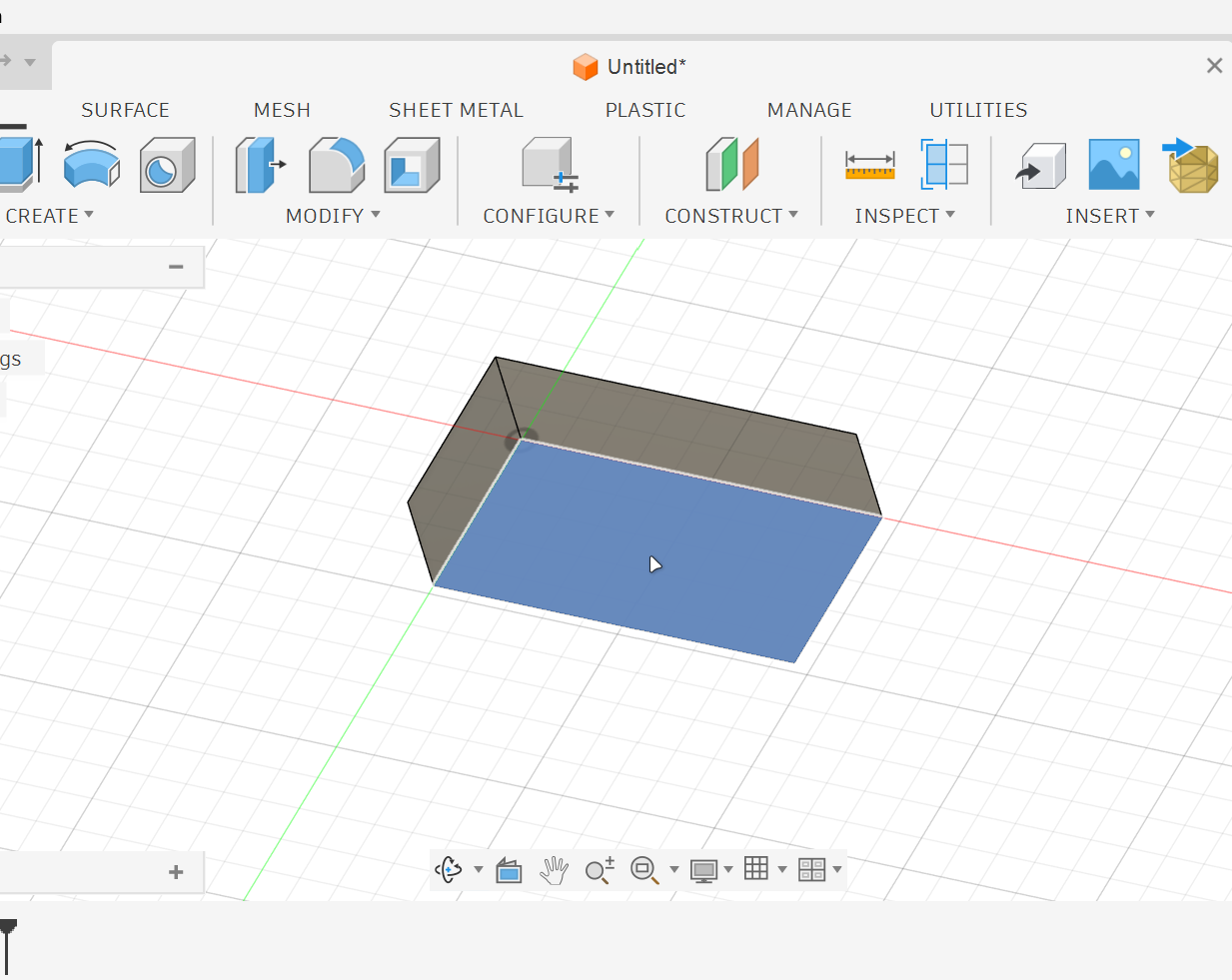Click the Look At icon
The height and width of the screenshot is (980, 1232).
509,871
